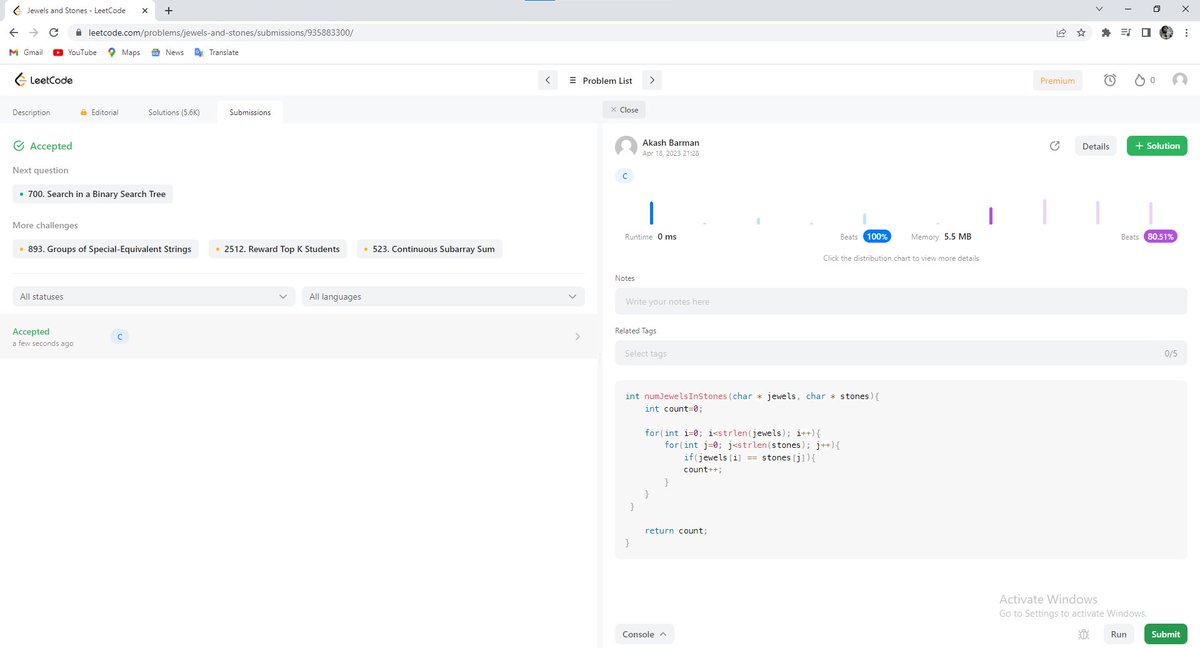Click the Premium button
The height and width of the screenshot is (648, 1200).
tap(1057, 80)
